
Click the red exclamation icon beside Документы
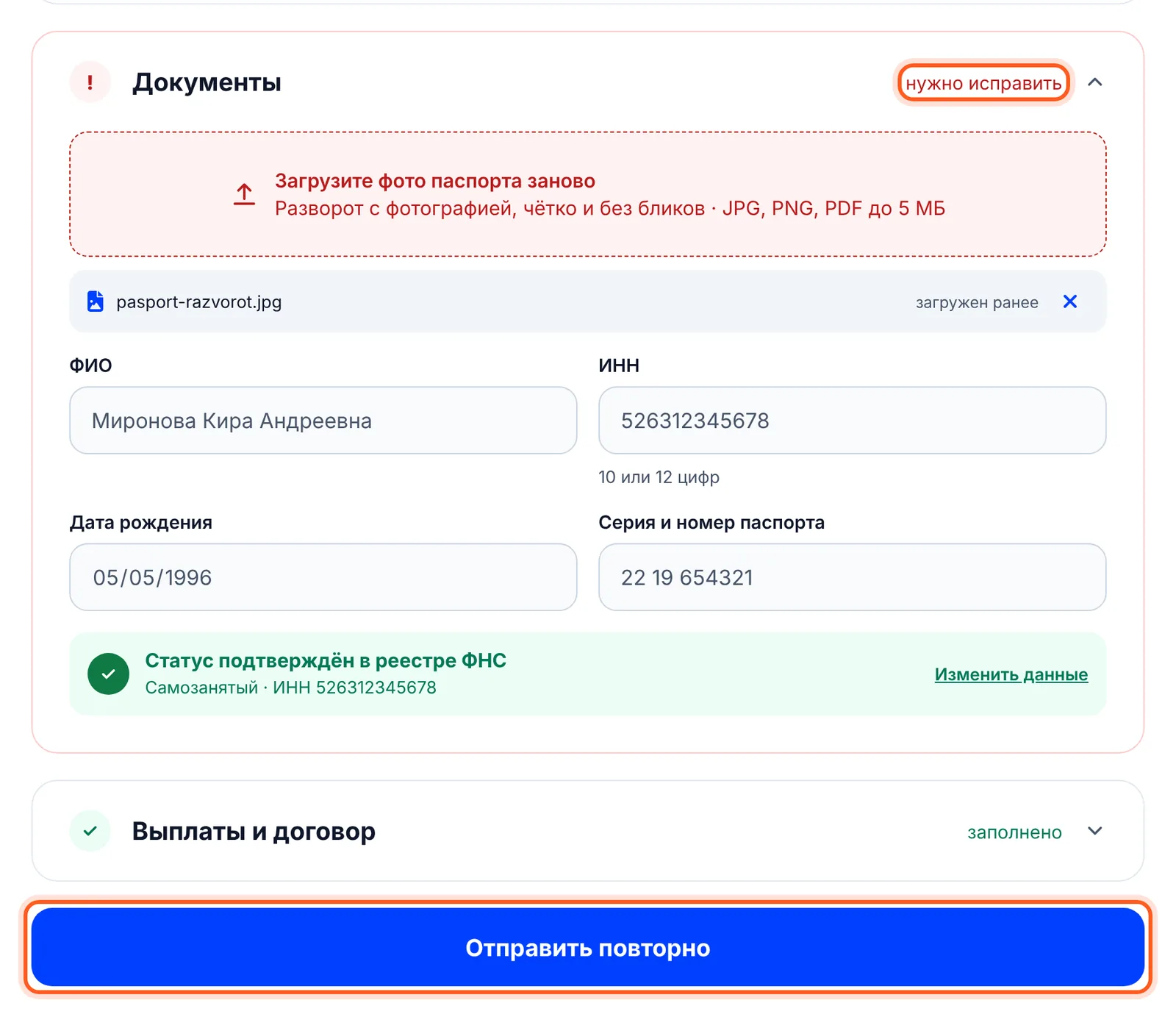(90, 82)
